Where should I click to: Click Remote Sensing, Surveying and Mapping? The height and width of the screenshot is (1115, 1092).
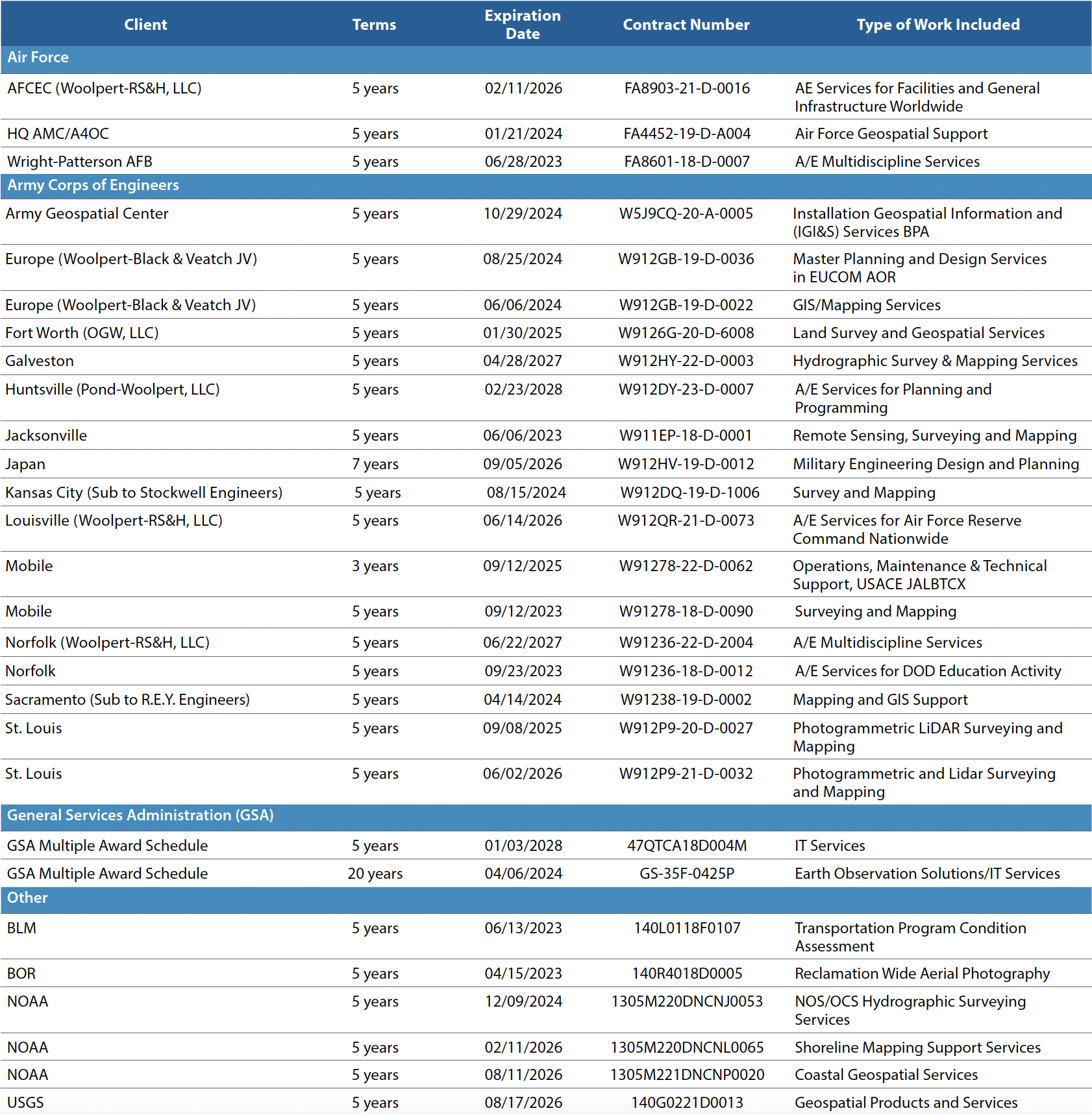935,435
